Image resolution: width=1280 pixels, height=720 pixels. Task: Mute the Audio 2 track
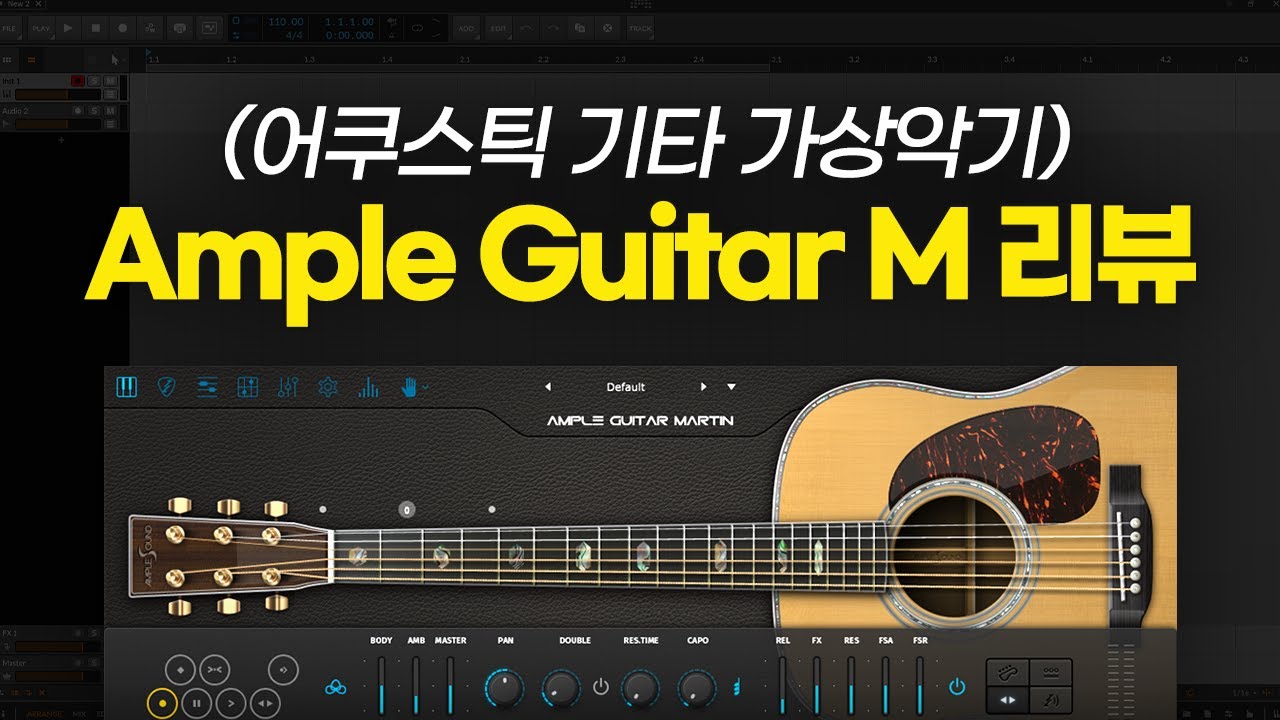[110, 111]
